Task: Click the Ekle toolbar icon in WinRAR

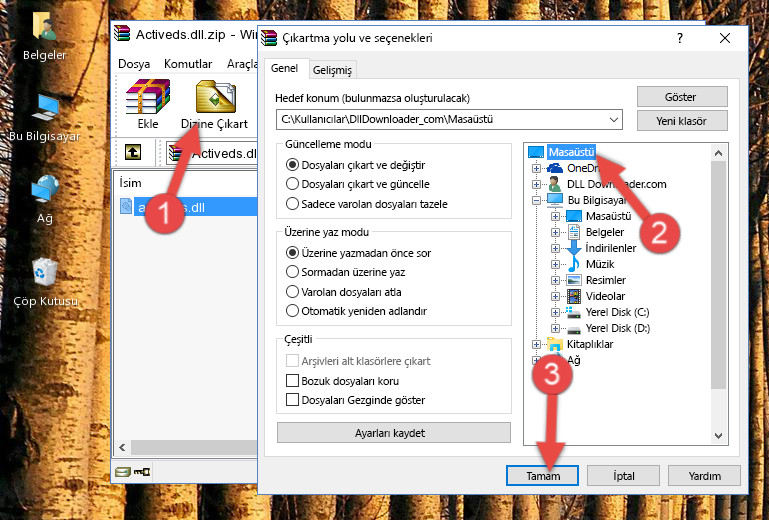Action: click(x=148, y=104)
